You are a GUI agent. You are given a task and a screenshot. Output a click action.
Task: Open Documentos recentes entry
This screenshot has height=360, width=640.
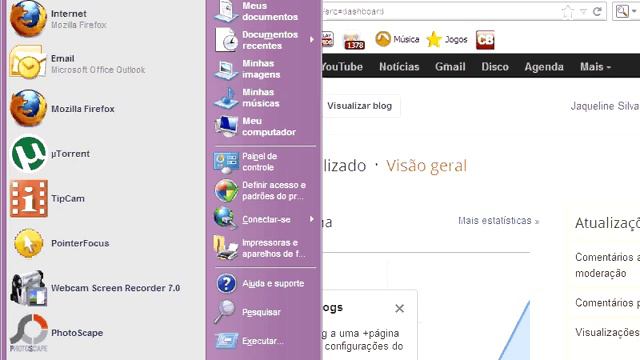(264, 40)
